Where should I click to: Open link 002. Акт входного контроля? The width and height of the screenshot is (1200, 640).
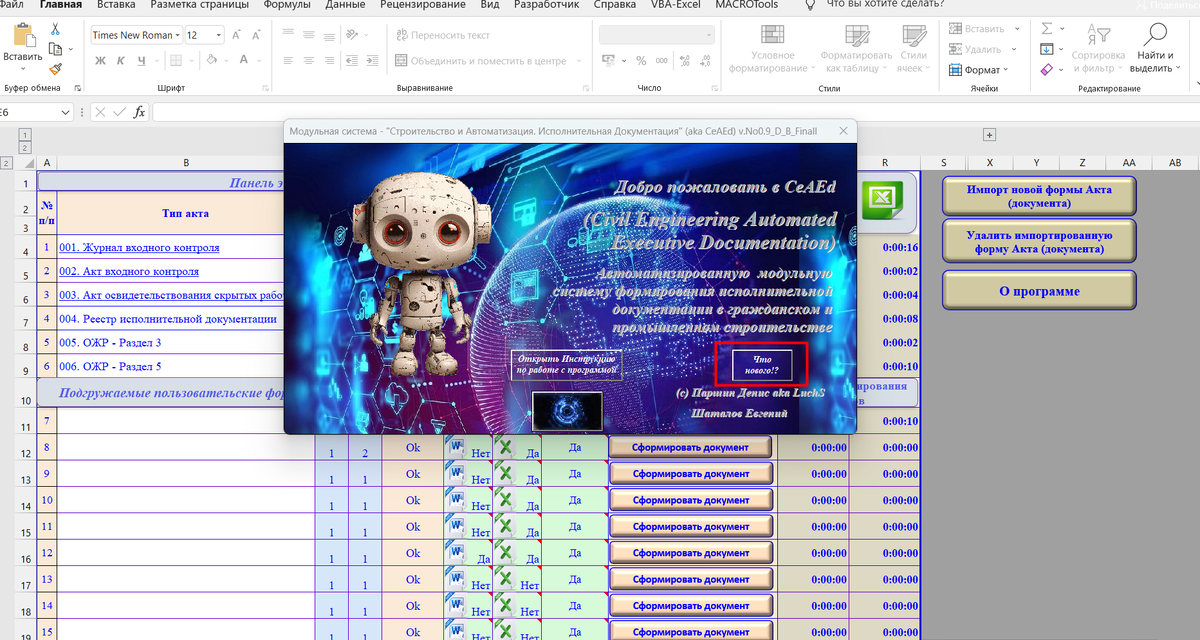pos(129,271)
